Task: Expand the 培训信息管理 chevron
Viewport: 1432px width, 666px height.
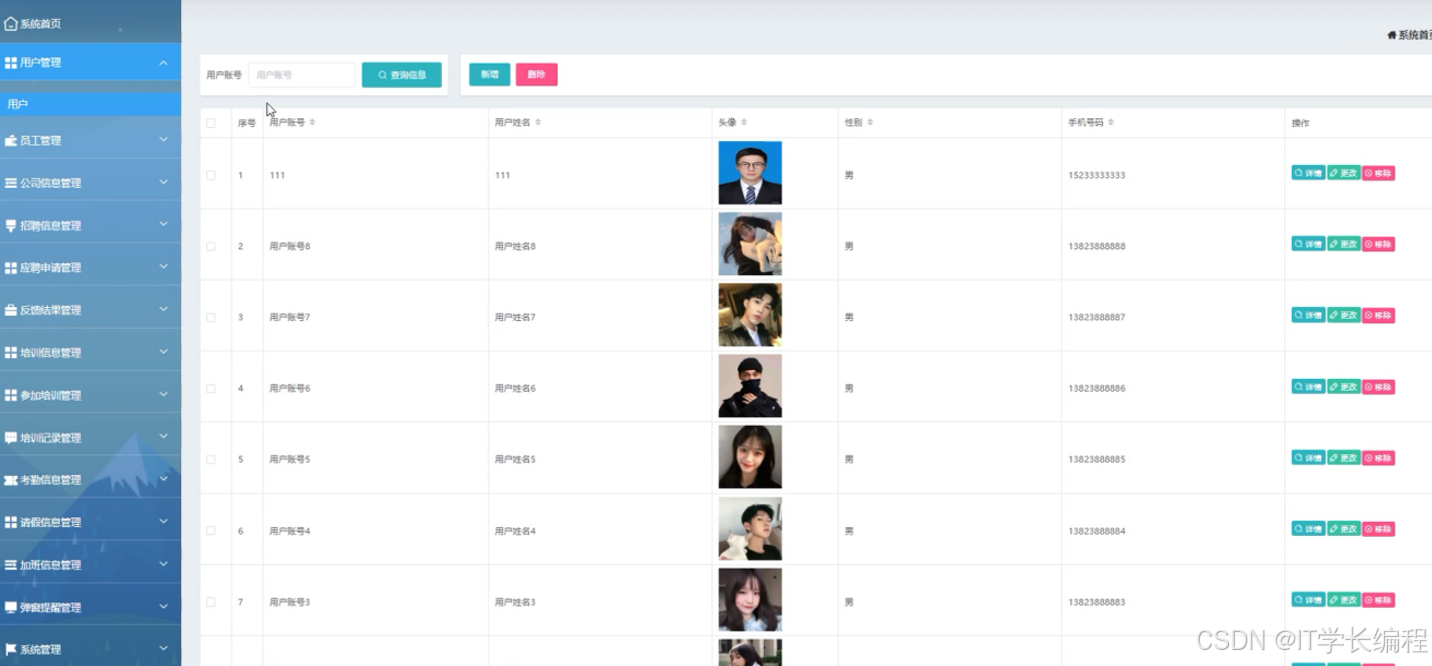Action: pyautogui.click(x=163, y=352)
